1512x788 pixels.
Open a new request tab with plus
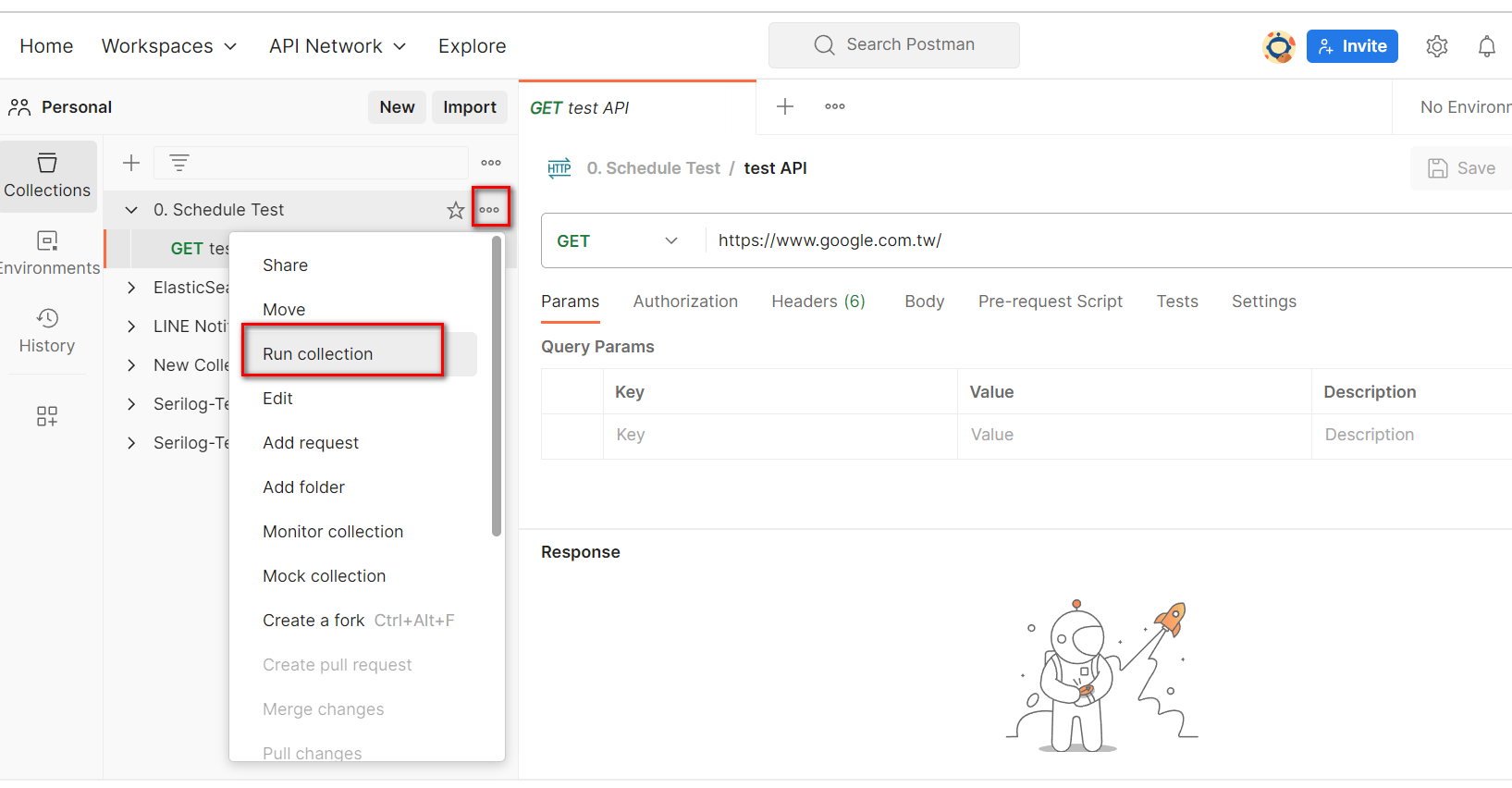[785, 106]
